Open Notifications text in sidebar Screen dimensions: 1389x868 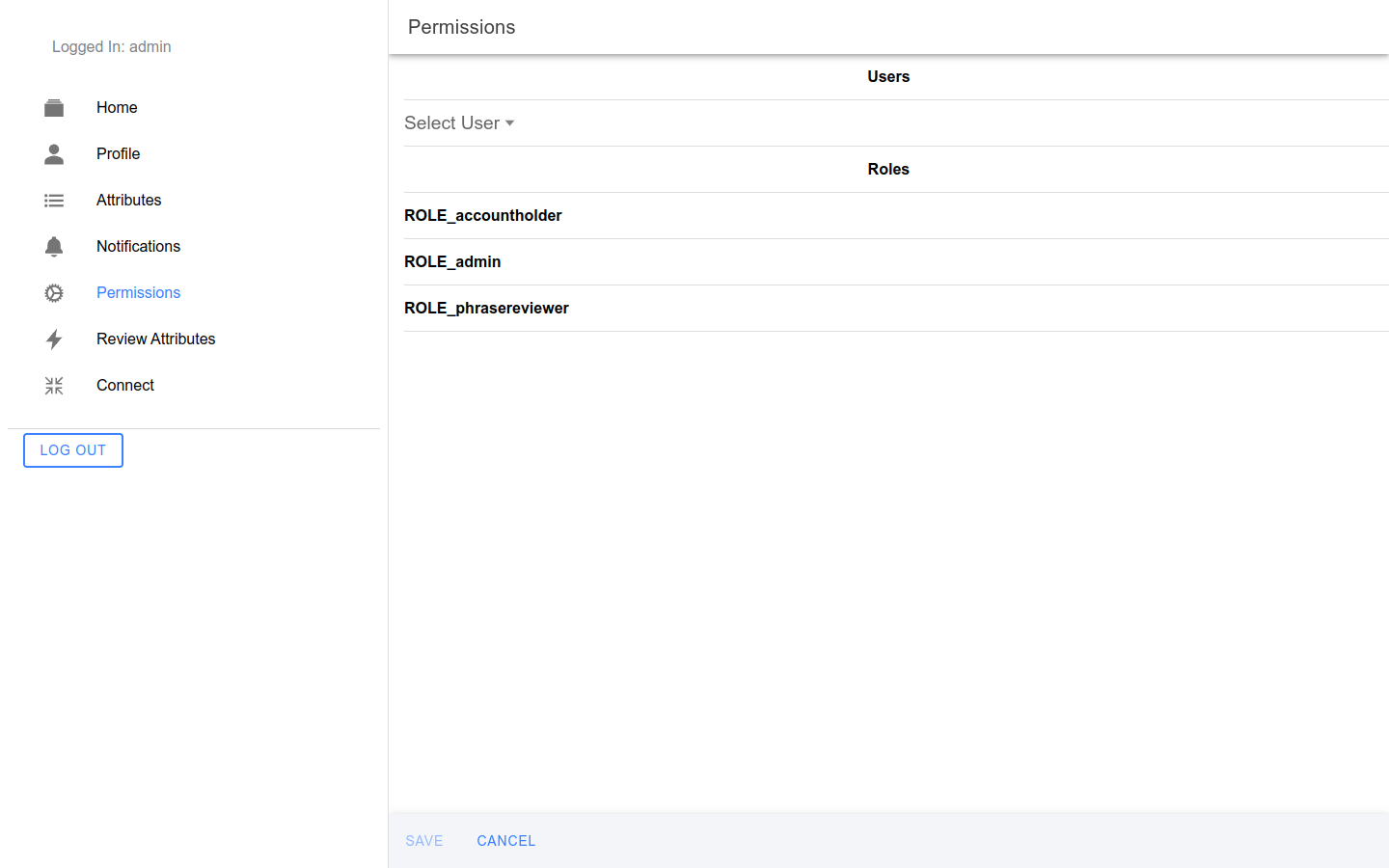point(138,247)
